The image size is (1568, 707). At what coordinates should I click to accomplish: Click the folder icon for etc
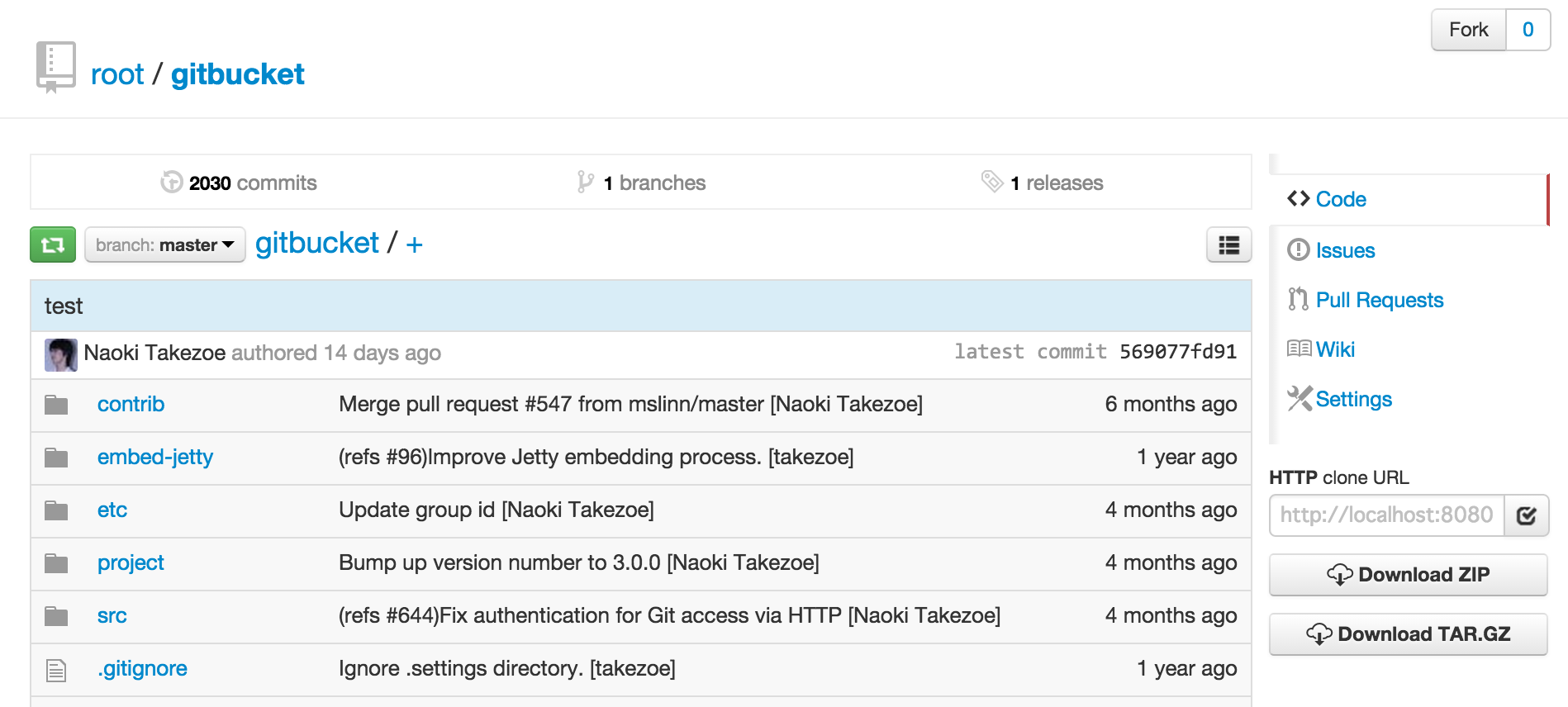(56, 510)
